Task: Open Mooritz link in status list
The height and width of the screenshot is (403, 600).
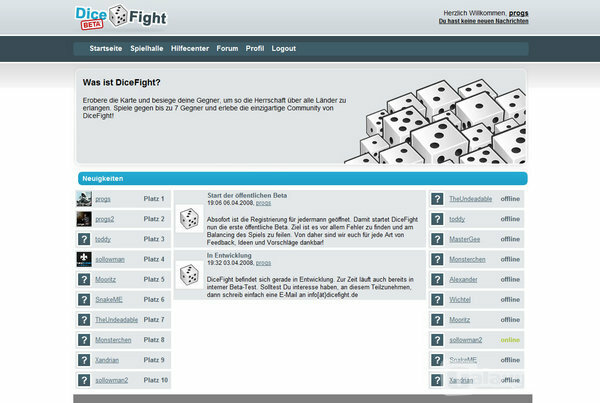Action: [460, 320]
